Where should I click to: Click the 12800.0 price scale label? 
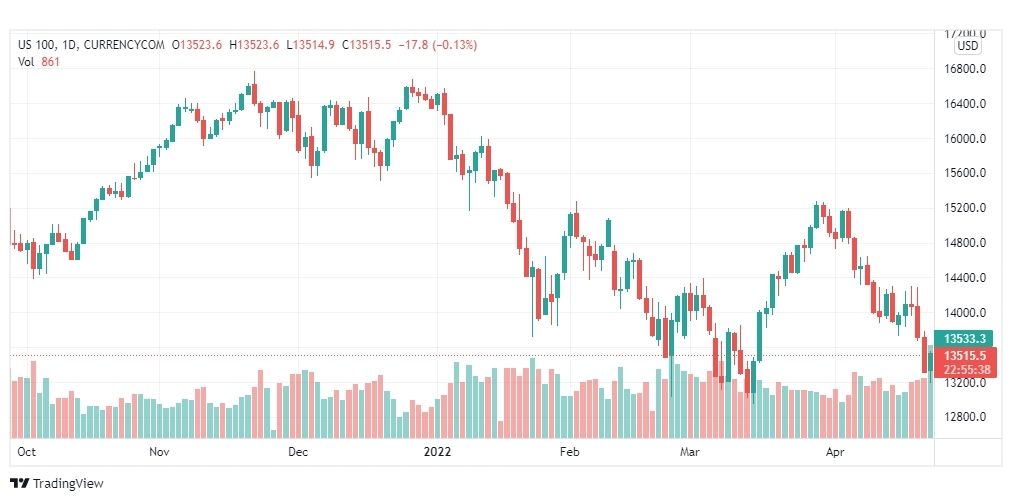[966, 417]
